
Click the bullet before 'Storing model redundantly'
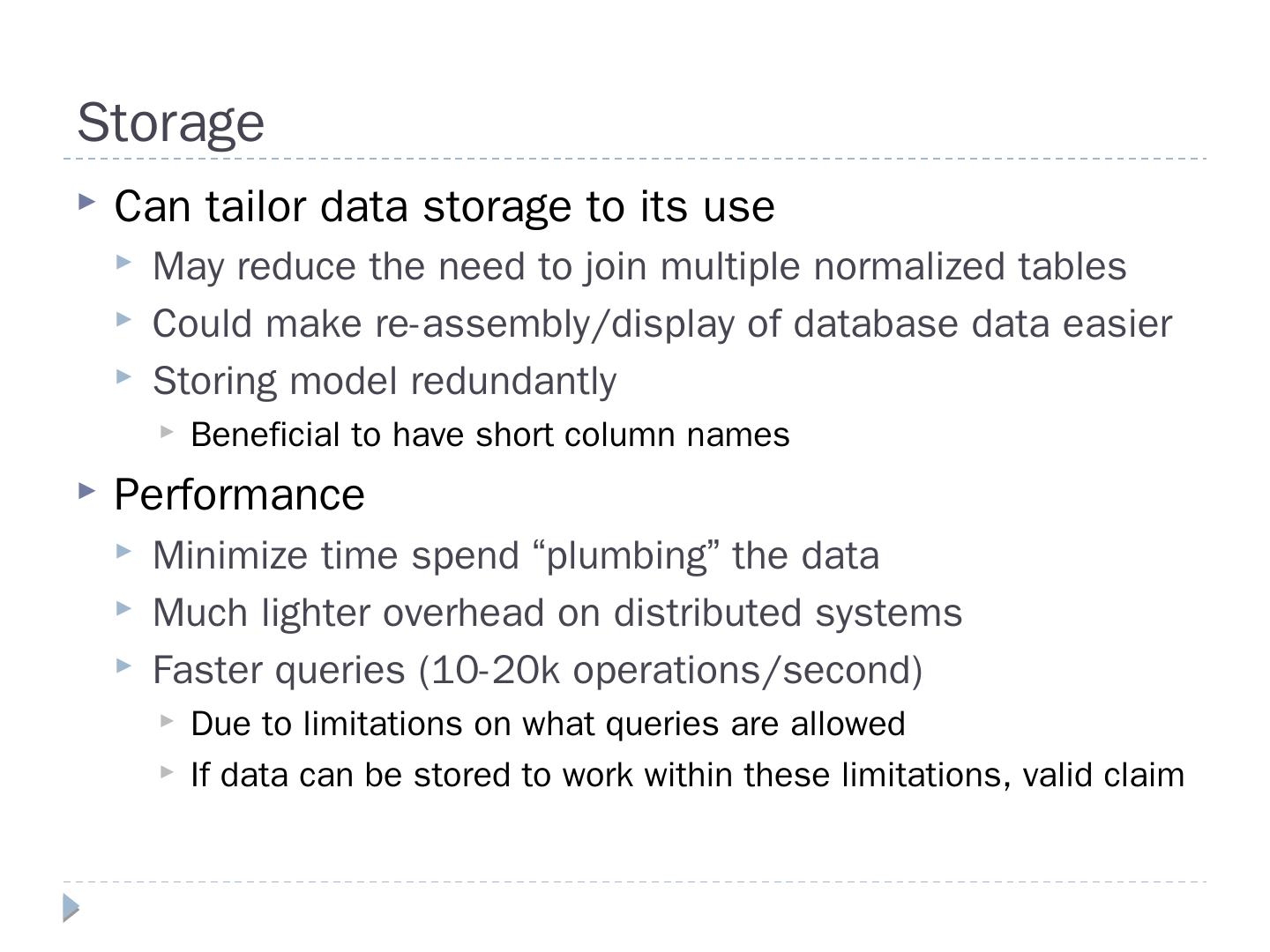123,376
